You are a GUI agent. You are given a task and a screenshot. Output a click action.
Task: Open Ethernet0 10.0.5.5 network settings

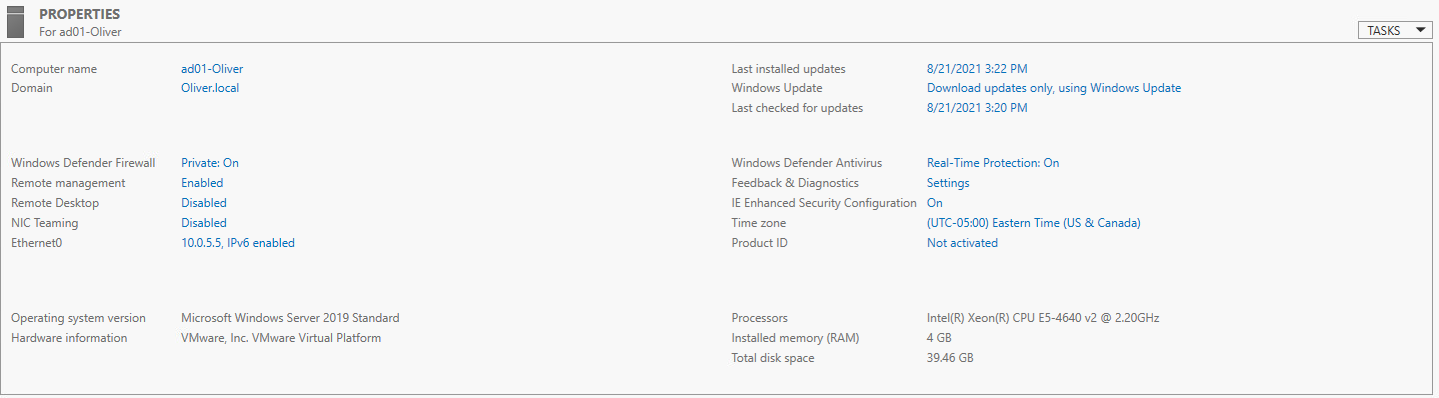[x=238, y=243]
